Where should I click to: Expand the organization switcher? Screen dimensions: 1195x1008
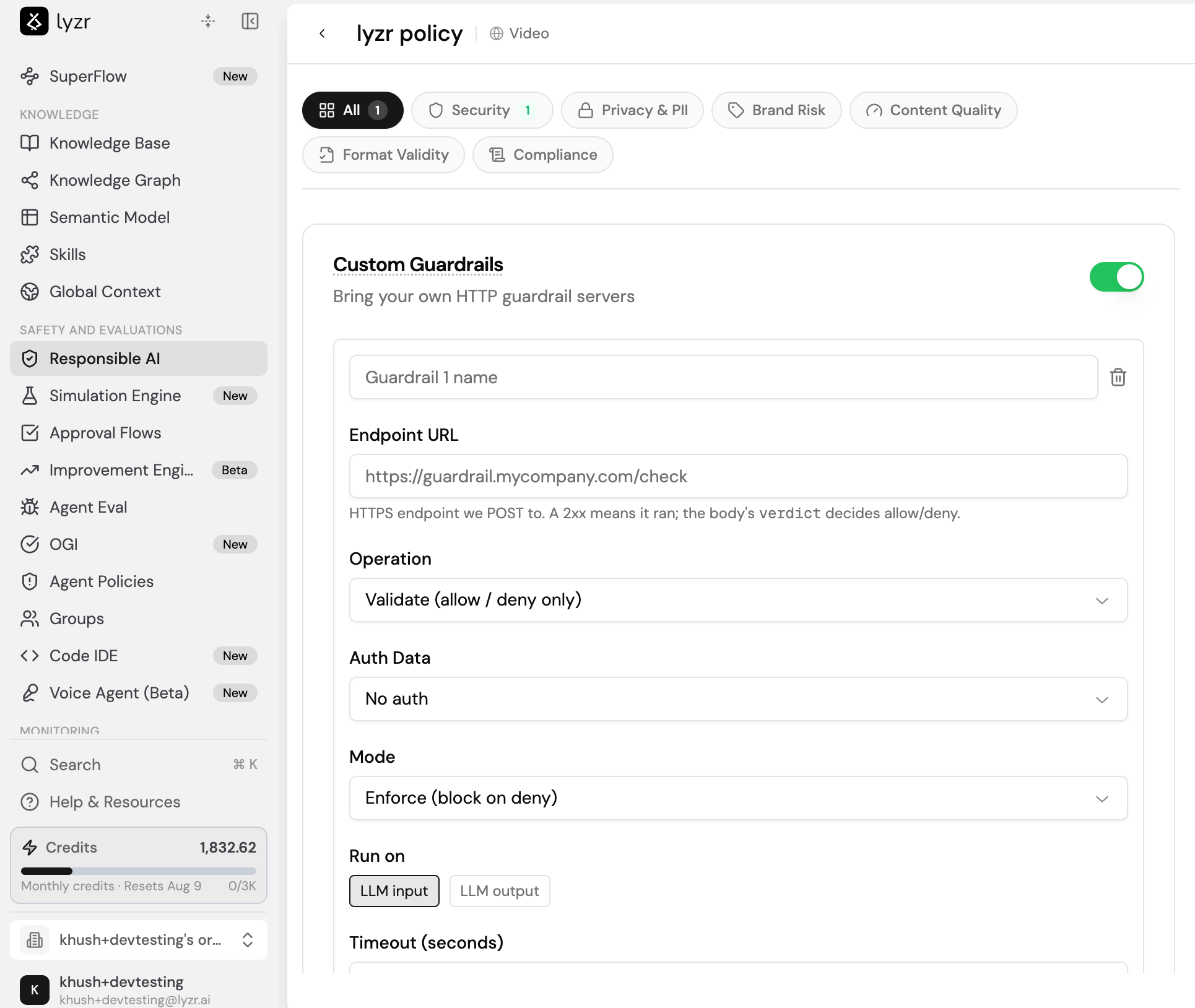[x=139, y=940]
